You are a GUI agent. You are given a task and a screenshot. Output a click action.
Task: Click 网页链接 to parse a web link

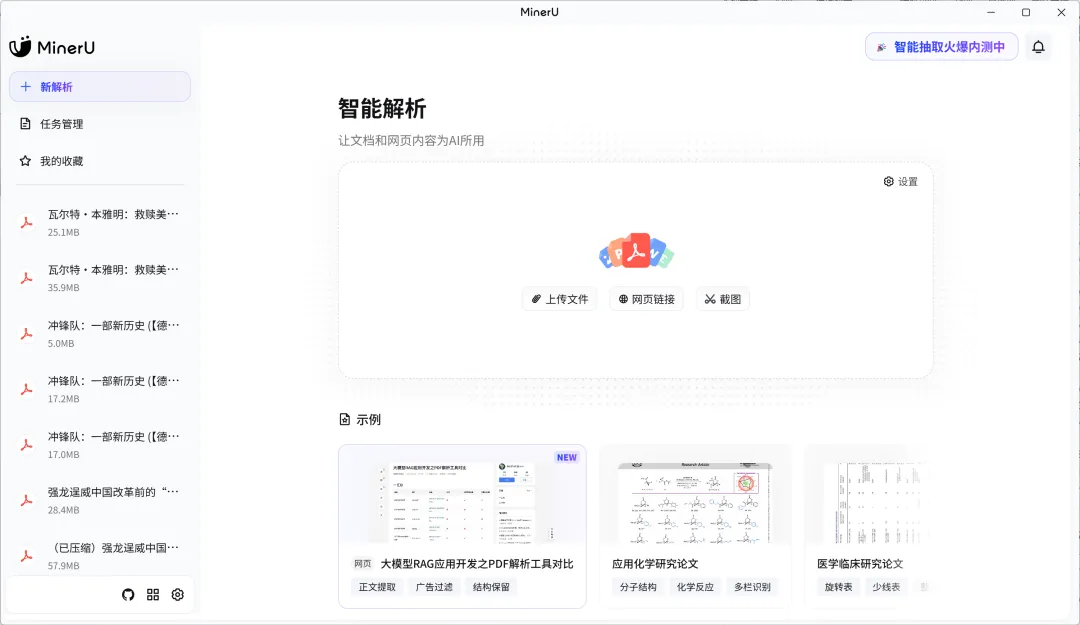coord(647,299)
